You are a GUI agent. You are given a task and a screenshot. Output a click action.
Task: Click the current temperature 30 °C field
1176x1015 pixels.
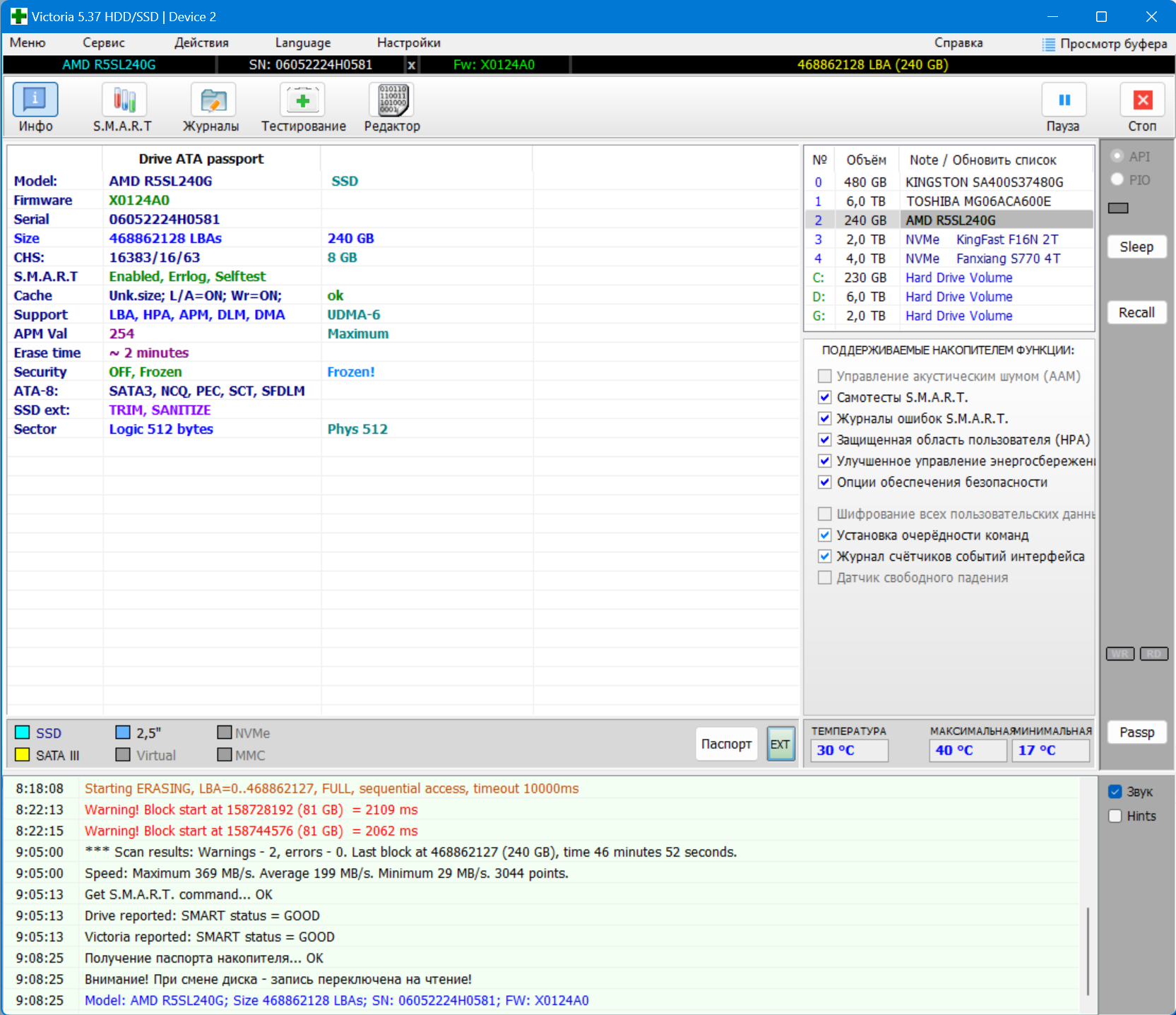[850, 750]
